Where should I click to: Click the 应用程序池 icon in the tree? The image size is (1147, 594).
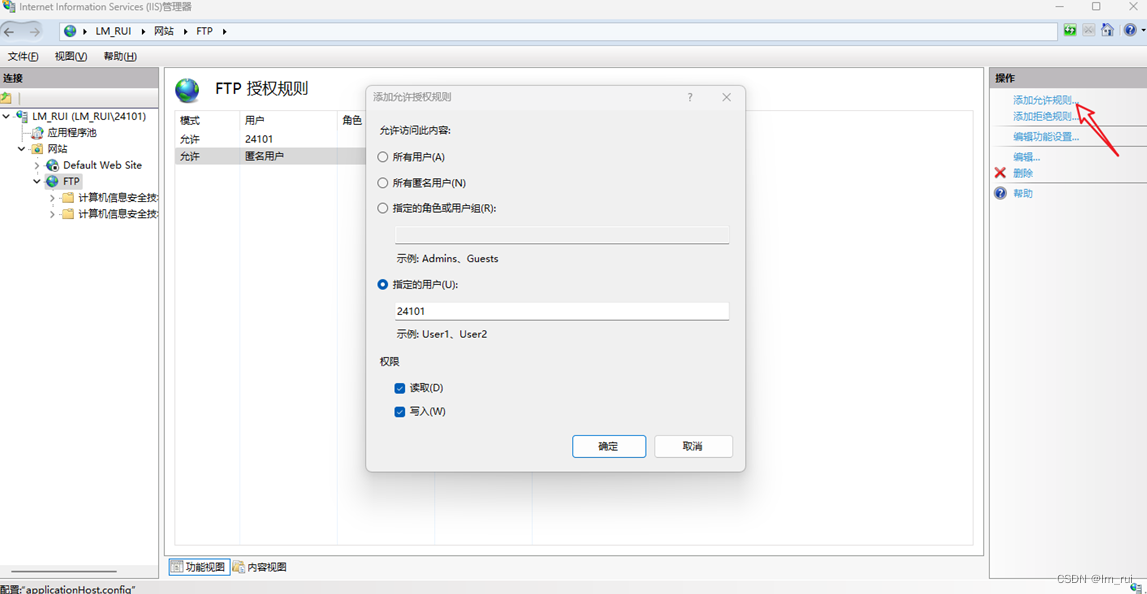click(37, 132)
